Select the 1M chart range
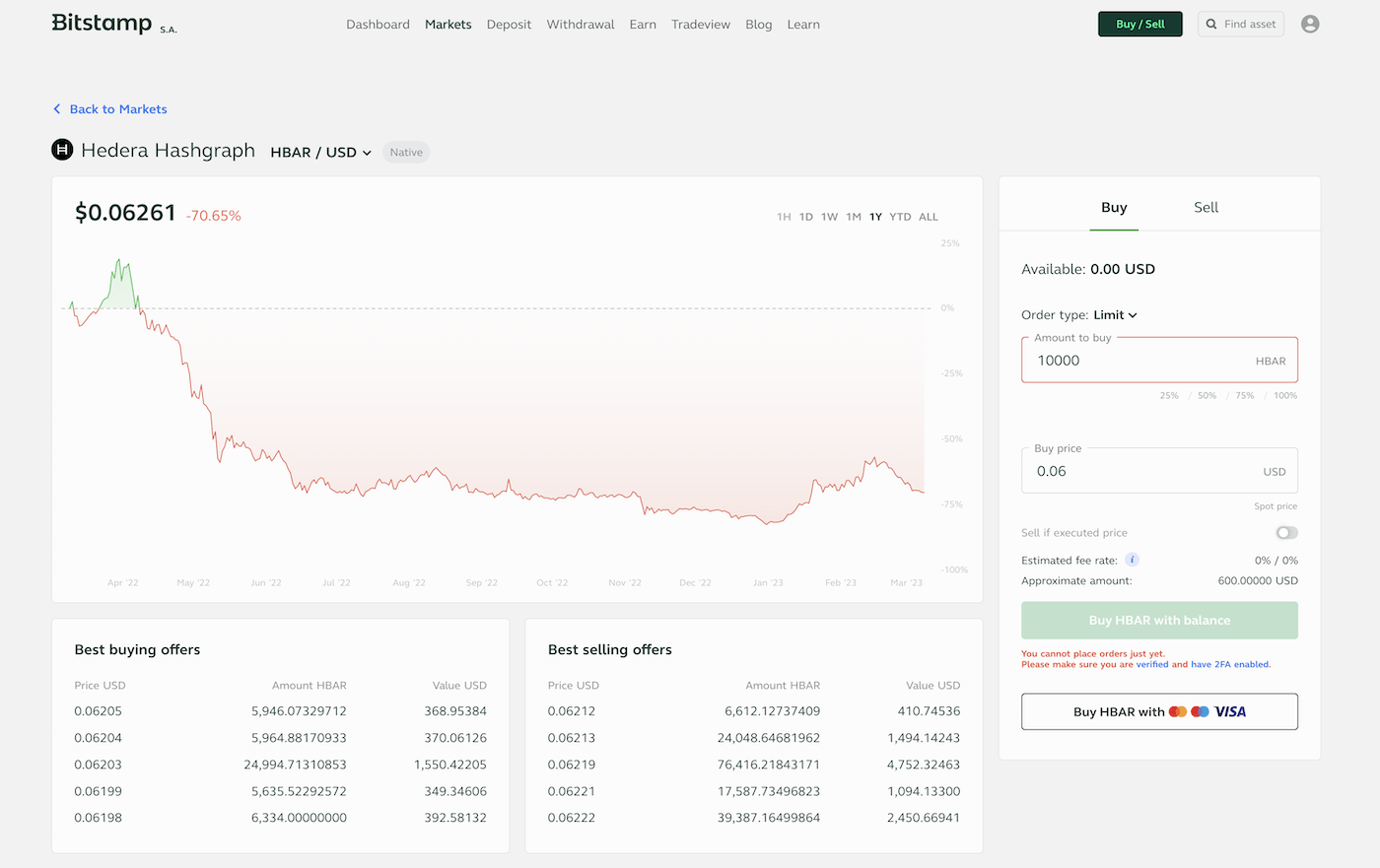The width and height of the screenshot is (1380, 868). click(x=854, y=217)
